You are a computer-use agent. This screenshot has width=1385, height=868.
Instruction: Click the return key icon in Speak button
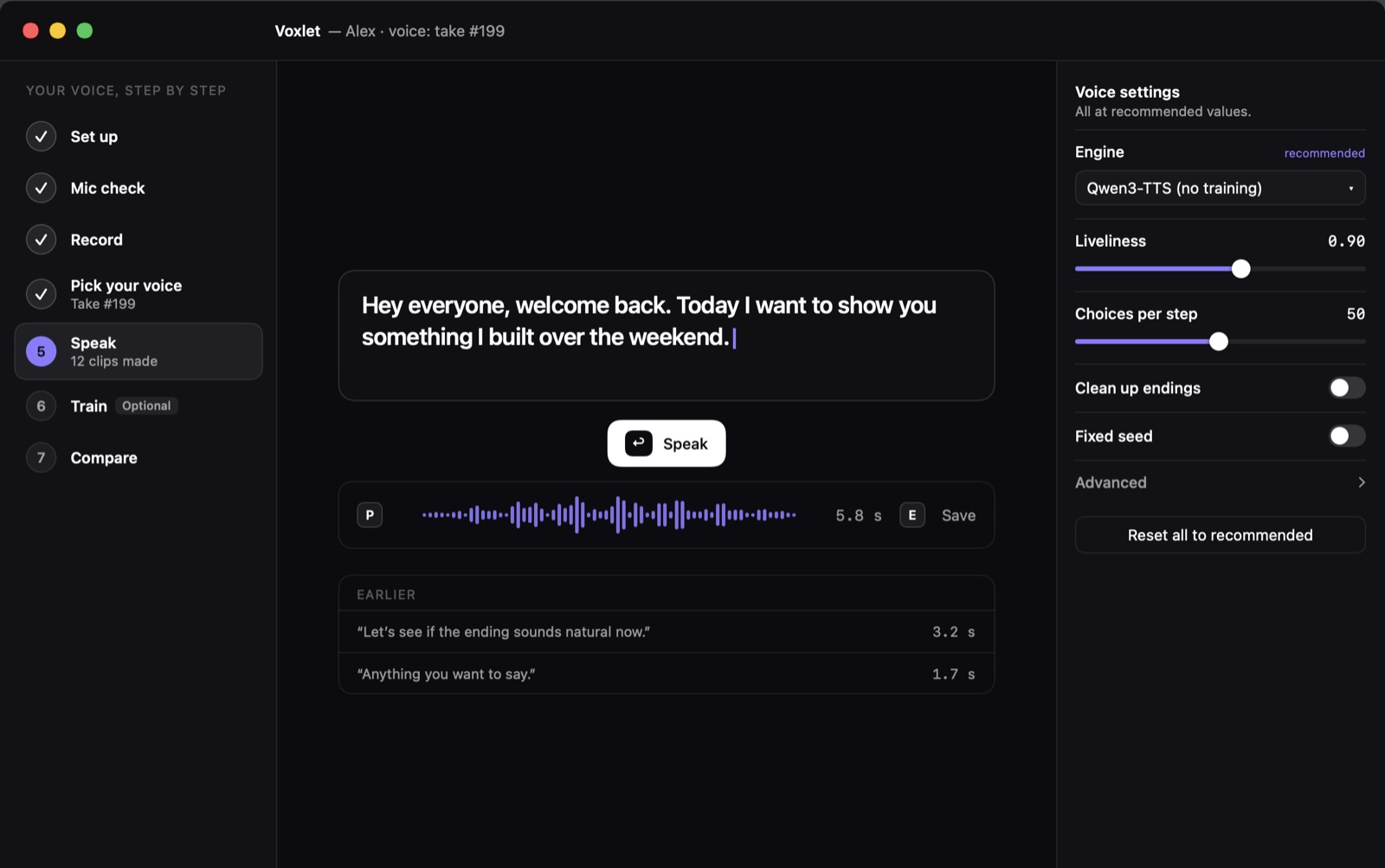[x=639, y=443]
